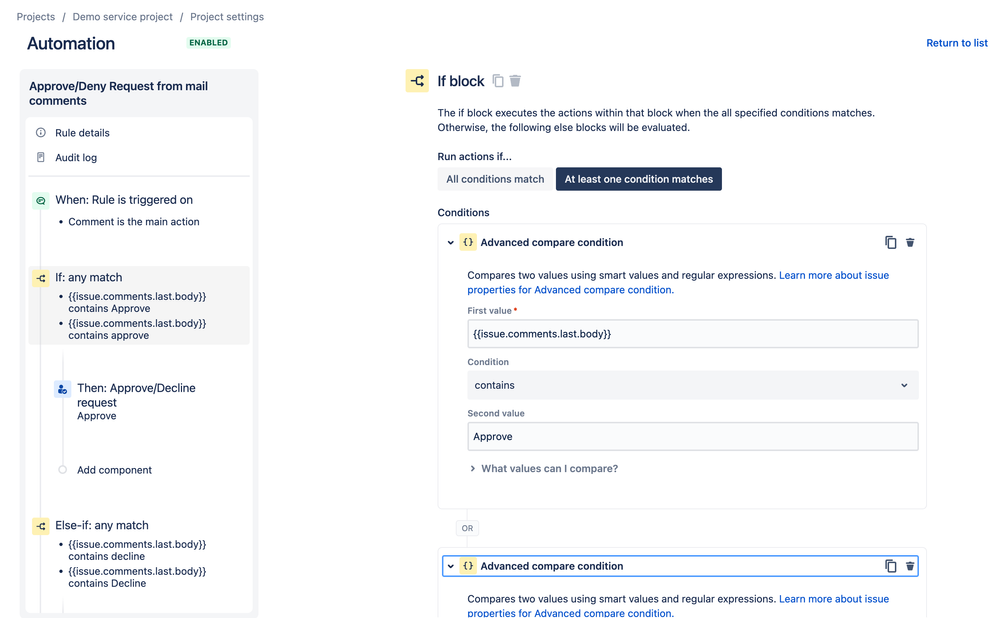999x618 pixels.
Task: Delete the second Advanced compare condition
Action: pos(910,566)
